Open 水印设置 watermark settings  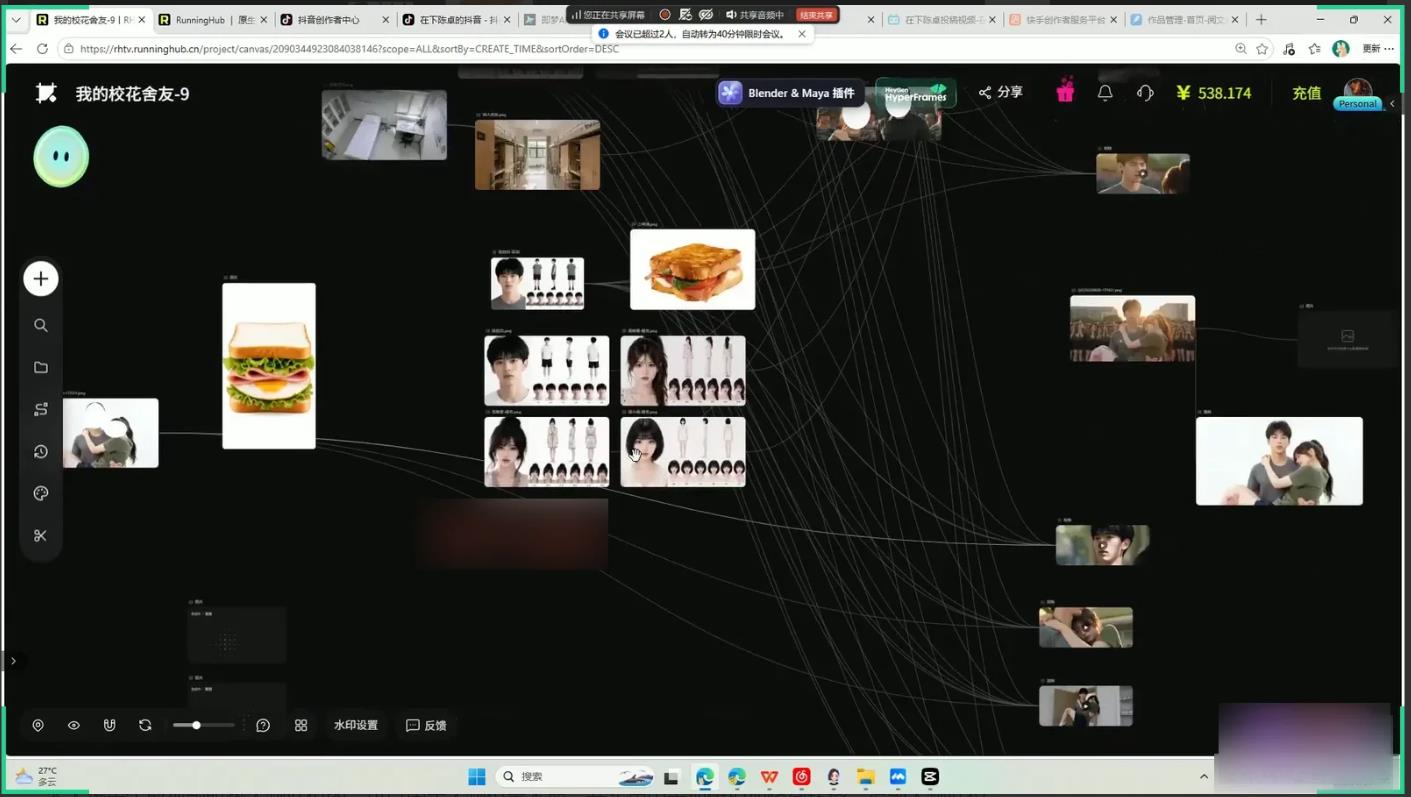[x=356, y=725]
